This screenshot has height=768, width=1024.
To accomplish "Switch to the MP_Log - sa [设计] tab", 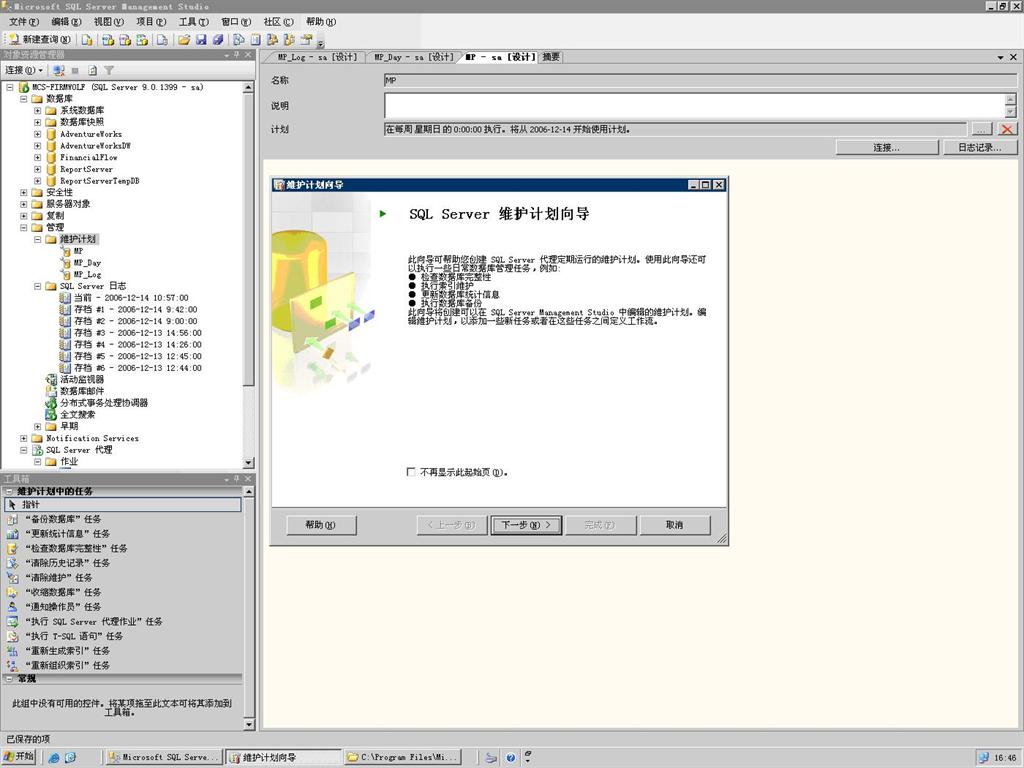I will tap(317, 57).
